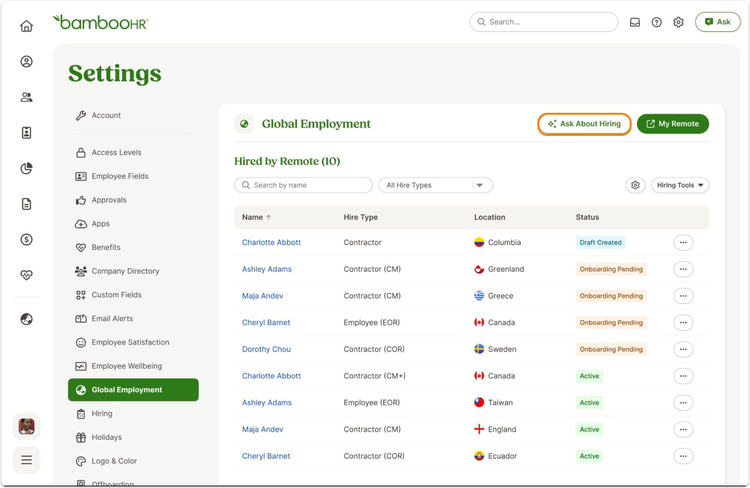Select Employee Fields in settings menu
750x488 pixels.
(120, 176)
